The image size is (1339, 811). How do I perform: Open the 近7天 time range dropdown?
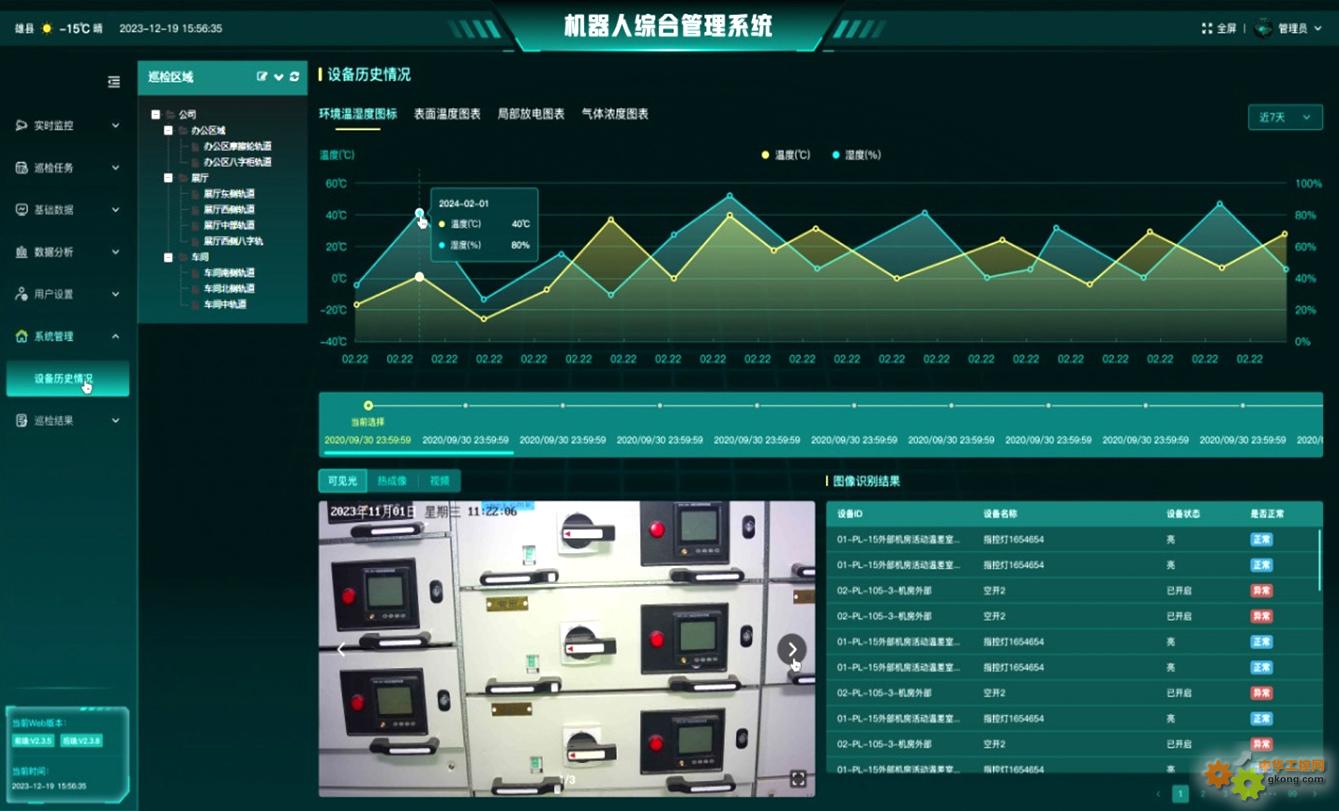(x=1284, y=117)
